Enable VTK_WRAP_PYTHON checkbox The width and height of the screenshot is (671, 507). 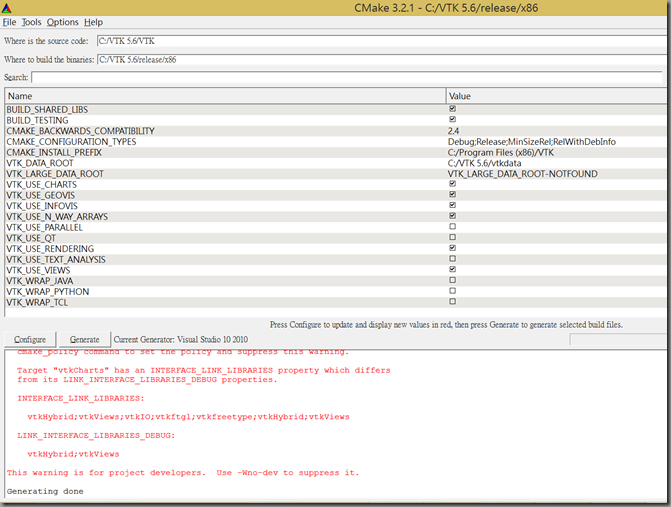point(452,291)
